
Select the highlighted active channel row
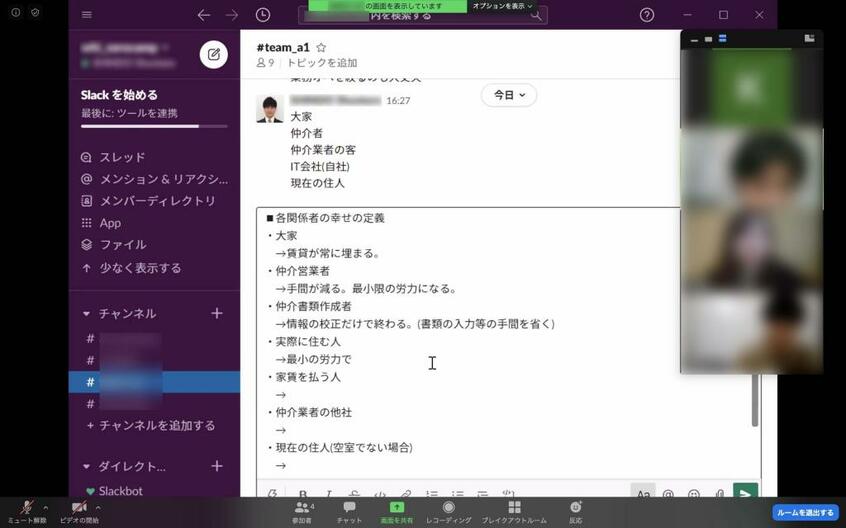click(x=154, y=382)
